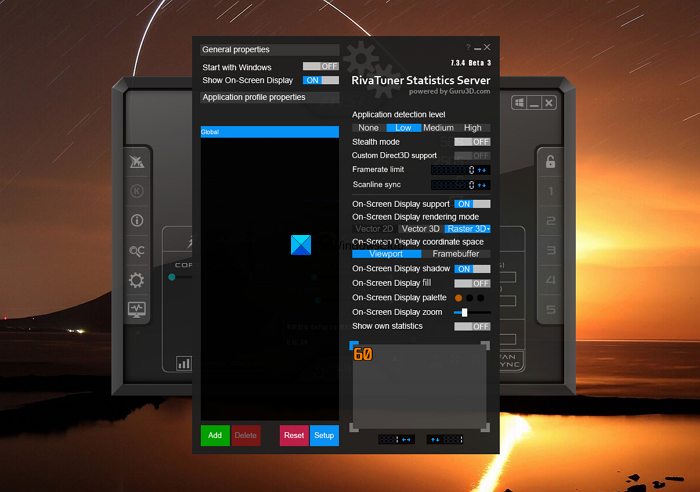This screenshot has height=492, width=700.
Task: Adjust the horizontal OSD position stepper
Action: [406, 440]
